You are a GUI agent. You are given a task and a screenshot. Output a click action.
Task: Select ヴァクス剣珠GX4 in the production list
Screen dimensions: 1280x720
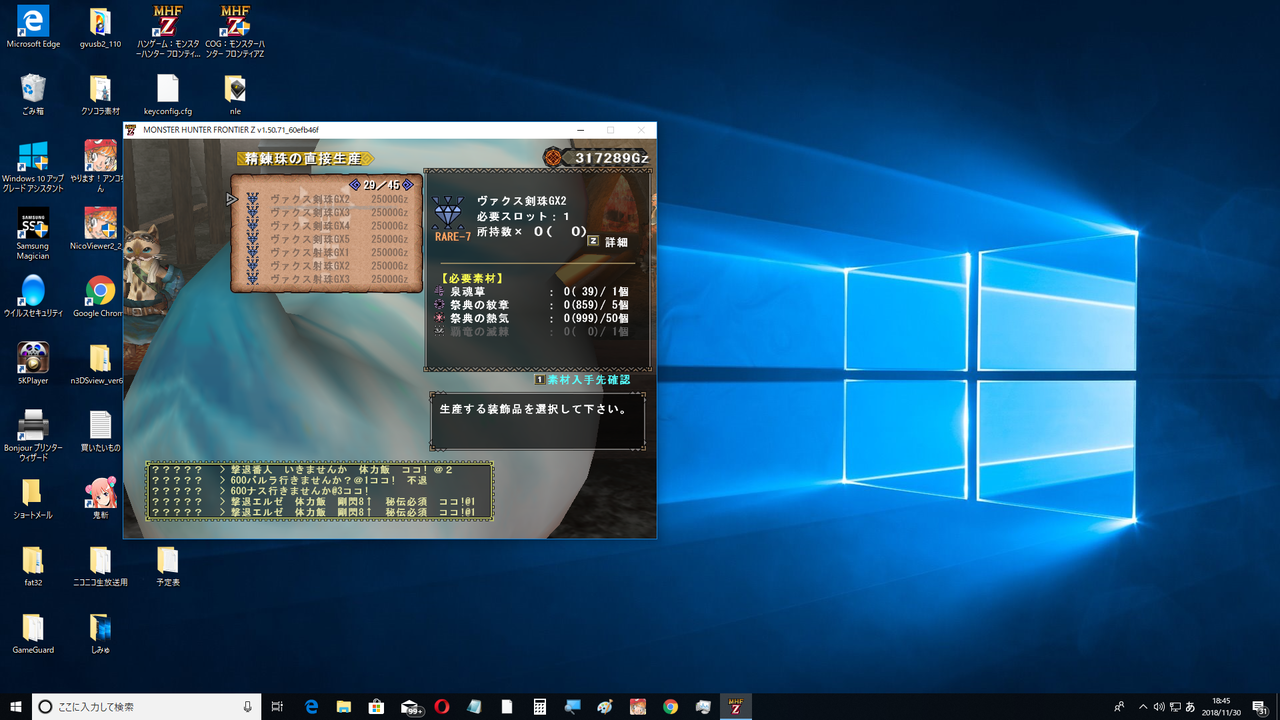click(x=327, y=226)
